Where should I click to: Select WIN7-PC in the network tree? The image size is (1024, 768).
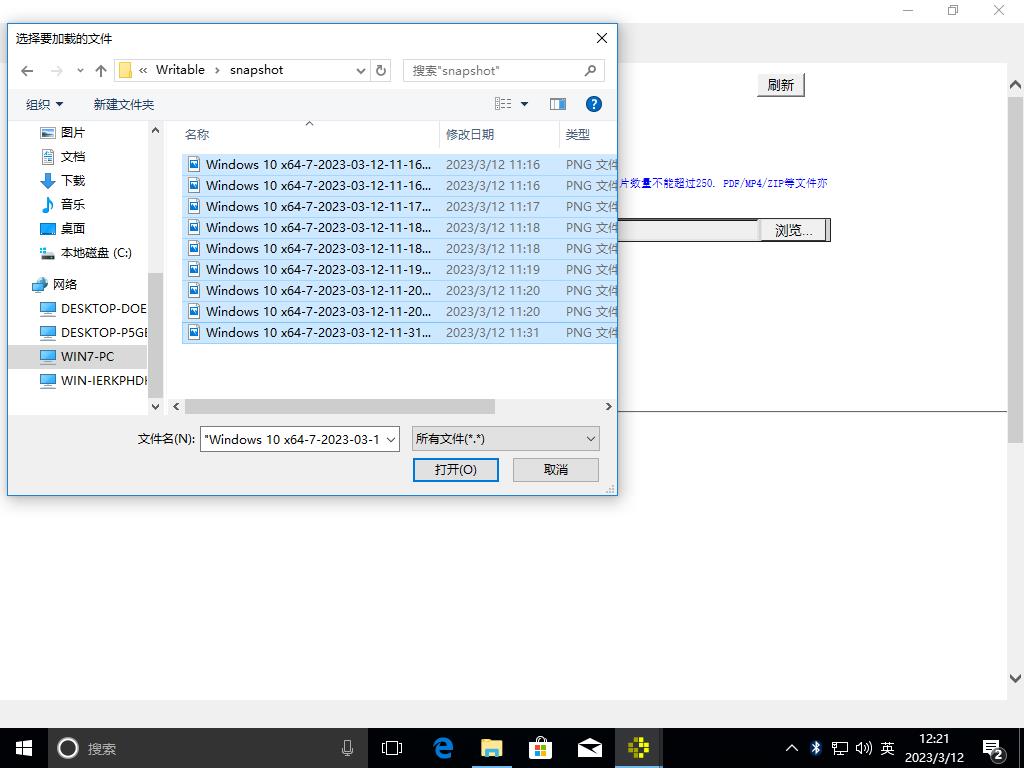(87, 356)
